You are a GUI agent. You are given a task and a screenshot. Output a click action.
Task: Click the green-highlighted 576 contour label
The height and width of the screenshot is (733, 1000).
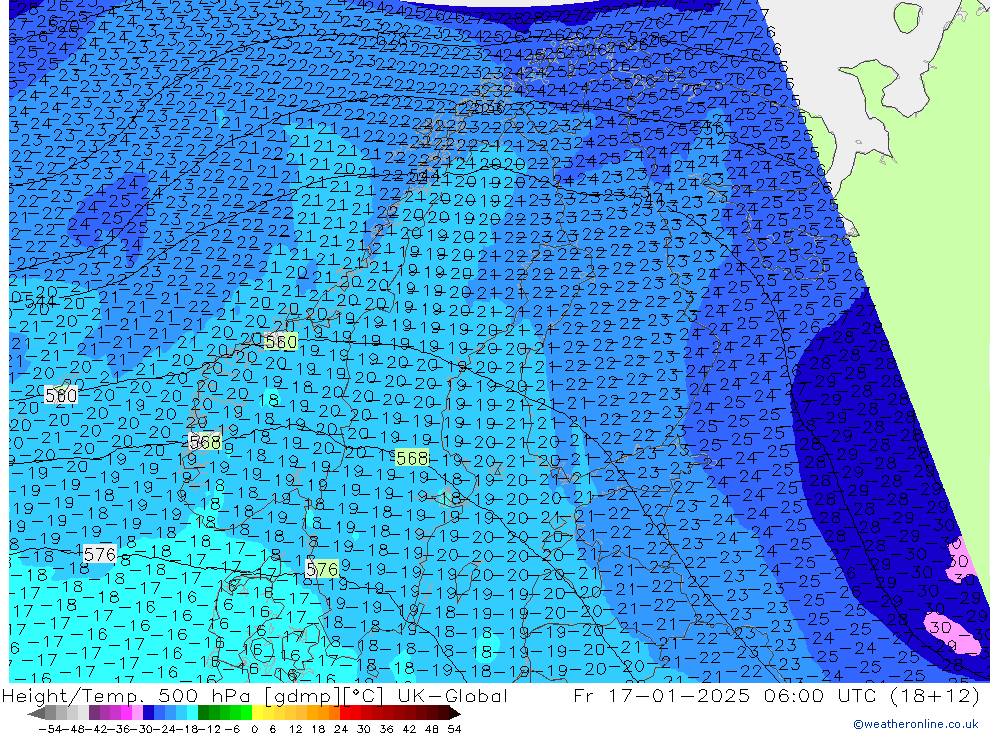pos(322,568)
